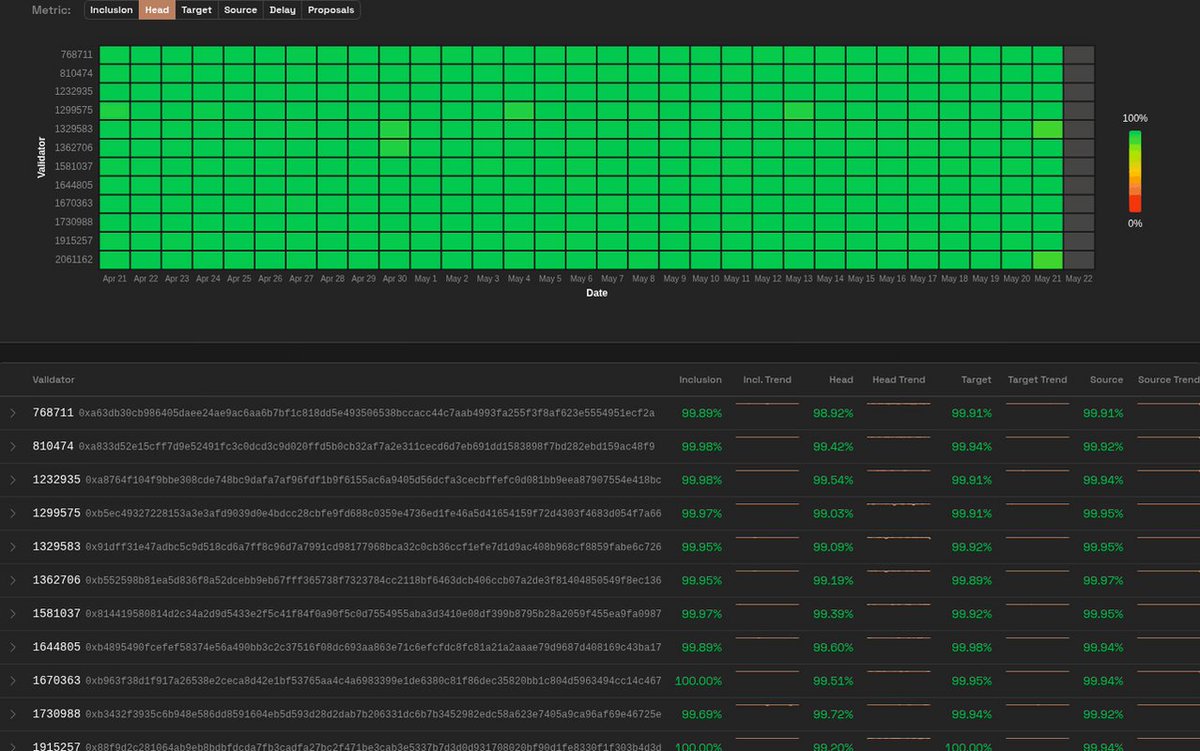Show the Proposals metric
Image resolution: width=1200 pixels, height=751 pixels.
point(331,10)
